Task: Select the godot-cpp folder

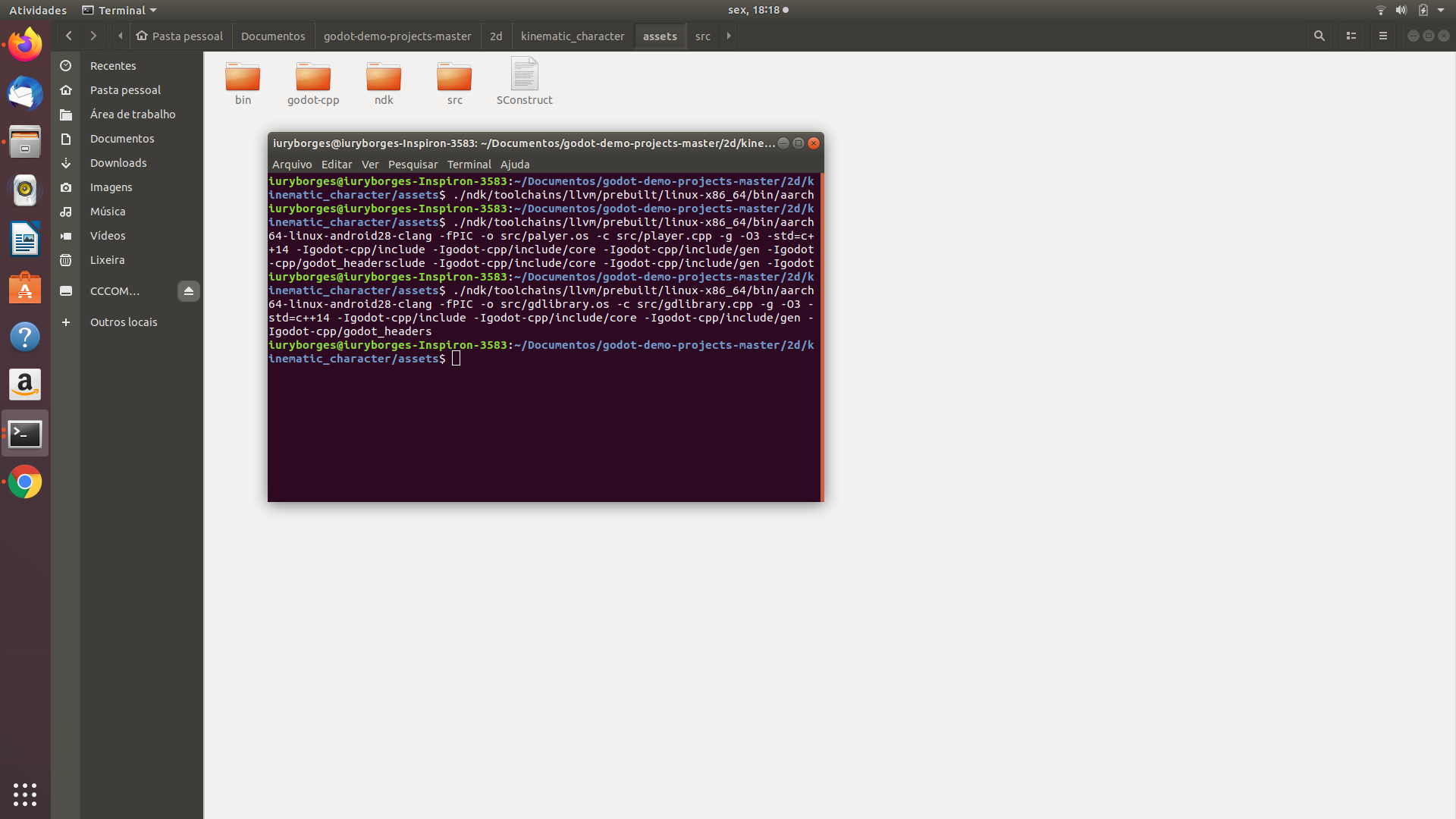Action: 313,83
